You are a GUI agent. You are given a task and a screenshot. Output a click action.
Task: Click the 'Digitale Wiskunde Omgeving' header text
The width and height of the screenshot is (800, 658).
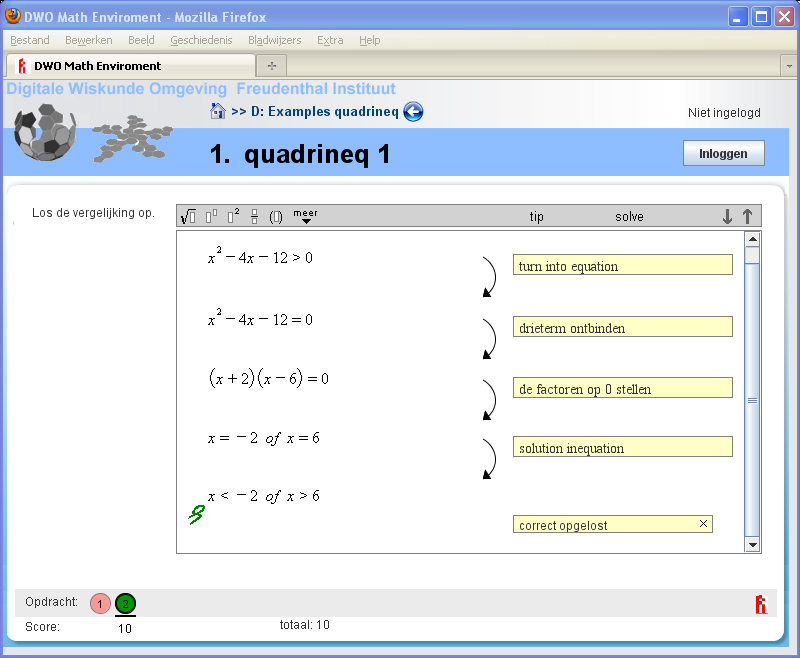pyautogui.click(x=117, y=89)
